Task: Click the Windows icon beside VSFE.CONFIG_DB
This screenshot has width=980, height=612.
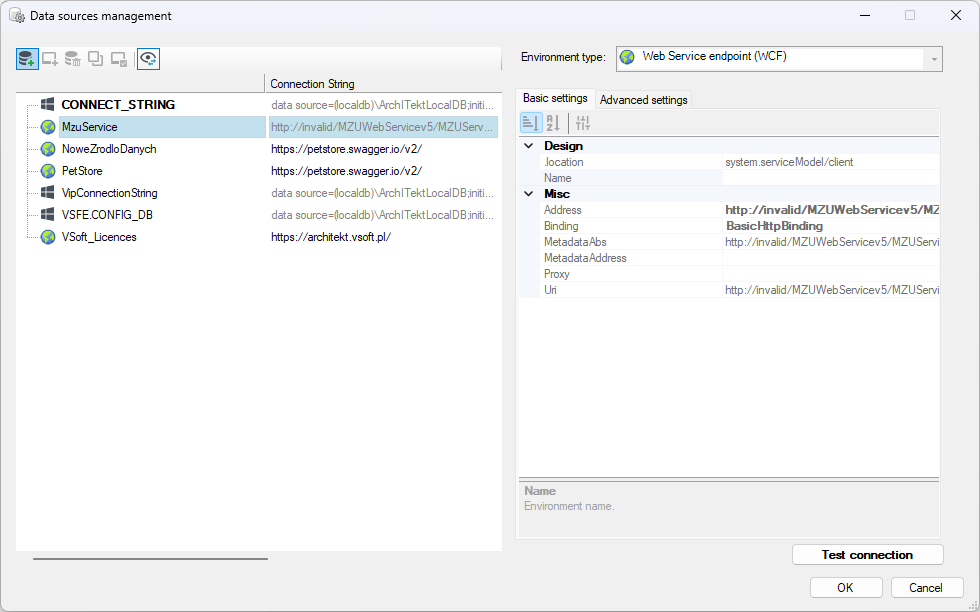Action: [x=48, y=214]
